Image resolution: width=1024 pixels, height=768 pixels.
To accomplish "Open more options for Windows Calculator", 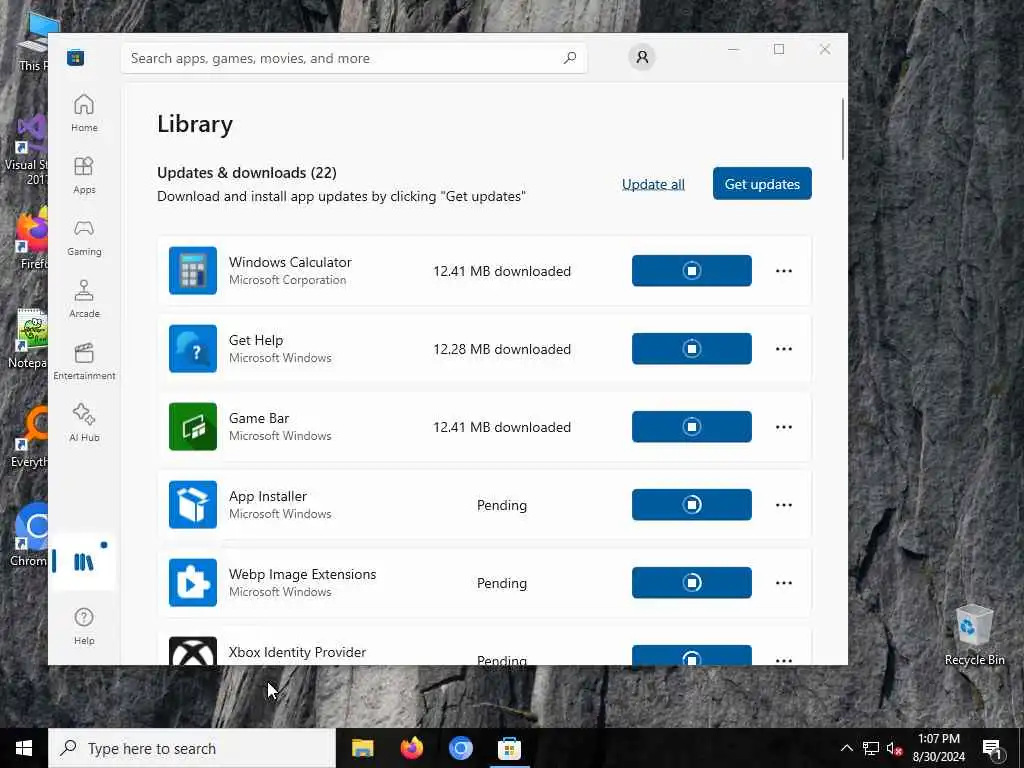I will (784, 270).
